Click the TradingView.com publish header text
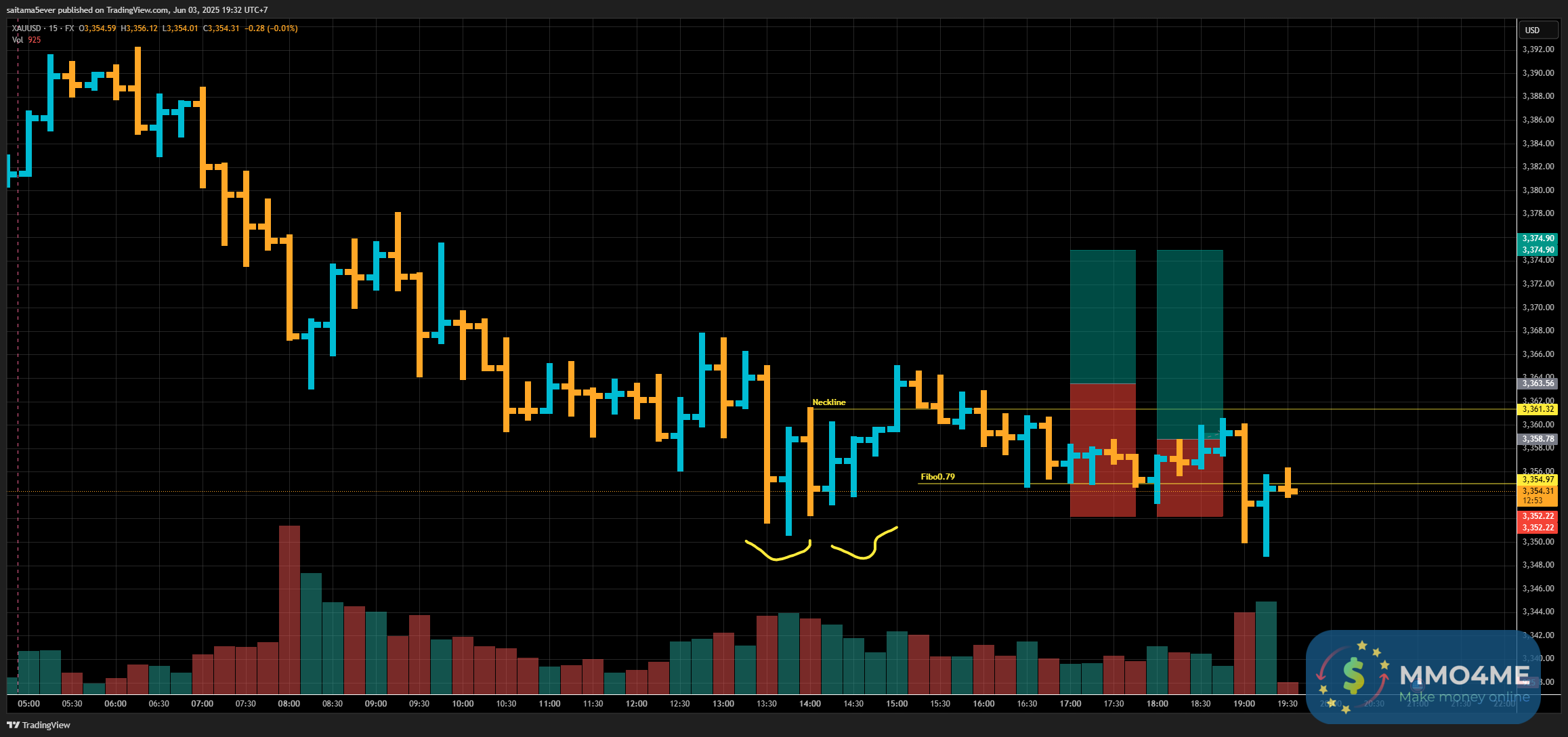 [x=136, y=9]
